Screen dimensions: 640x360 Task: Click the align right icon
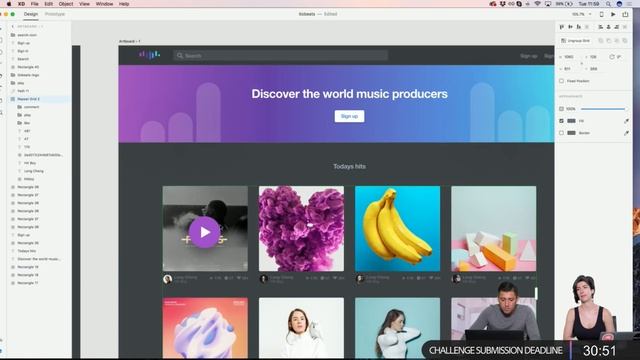point(617,27)
